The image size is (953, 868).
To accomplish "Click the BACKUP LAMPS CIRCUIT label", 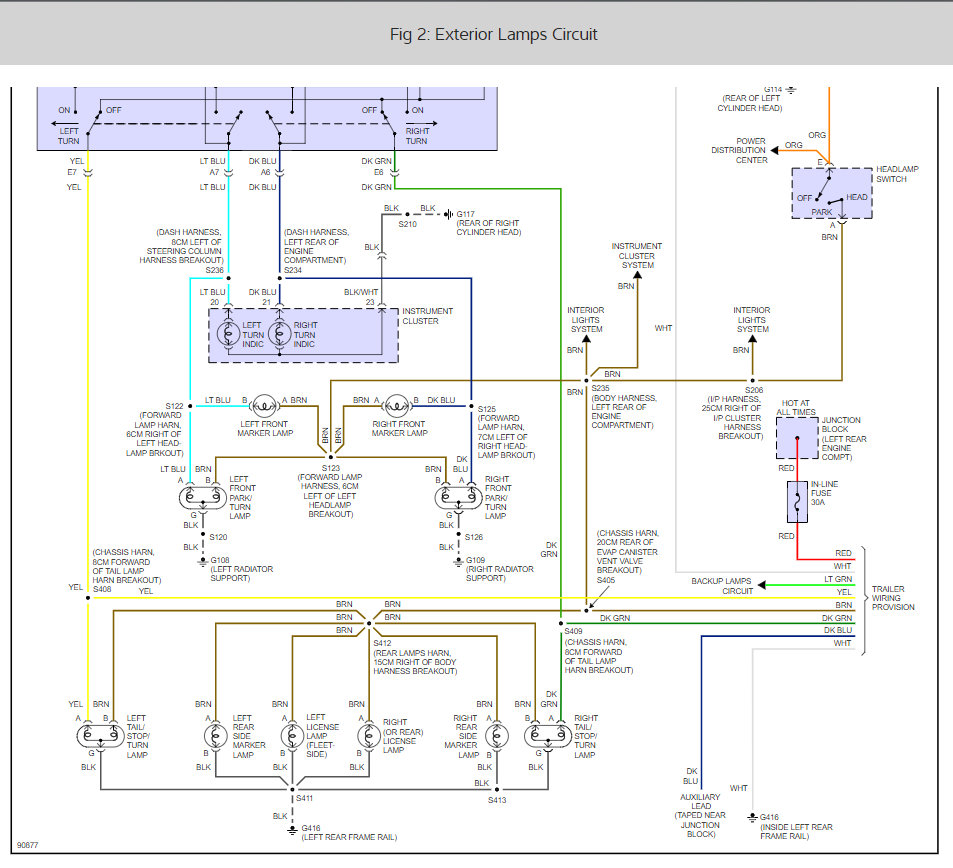I will pyautogui.click(x=721, y=586).
